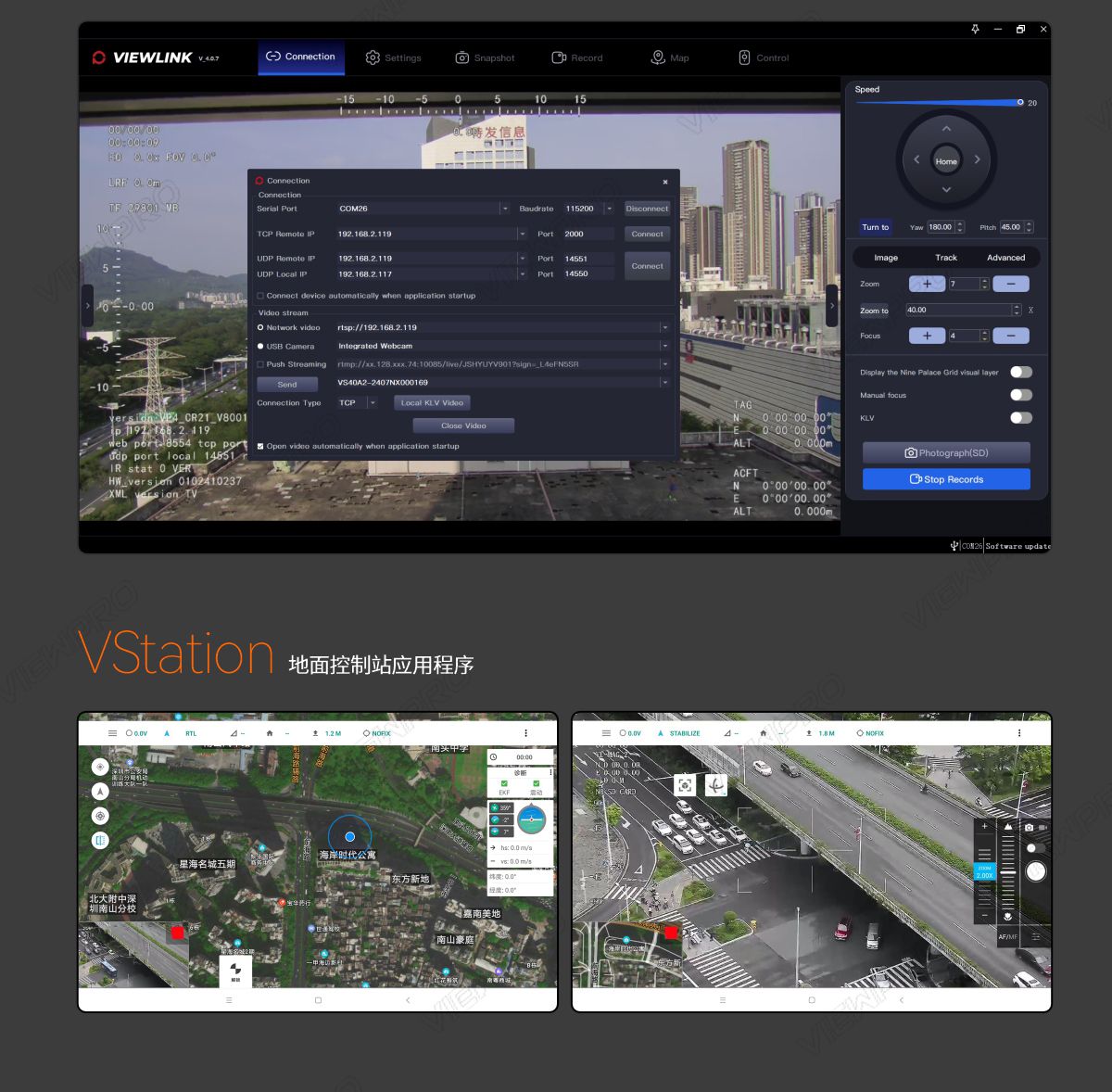1112x1092 pixels.
Task: Click the down arrow on the gimbal pad
Action: (946, 190)
